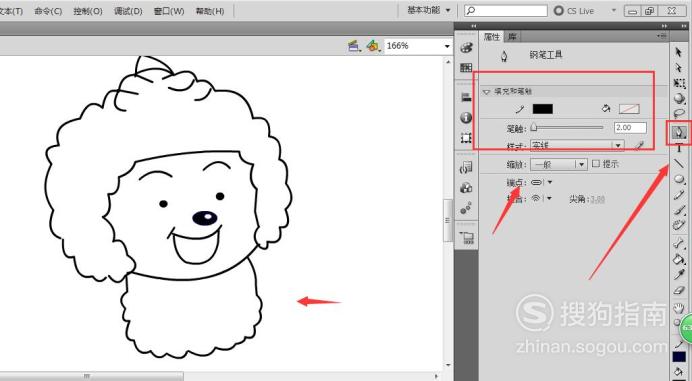Open the 控制(O) menu
Screen dimensions: 692x381
(88, 11)
